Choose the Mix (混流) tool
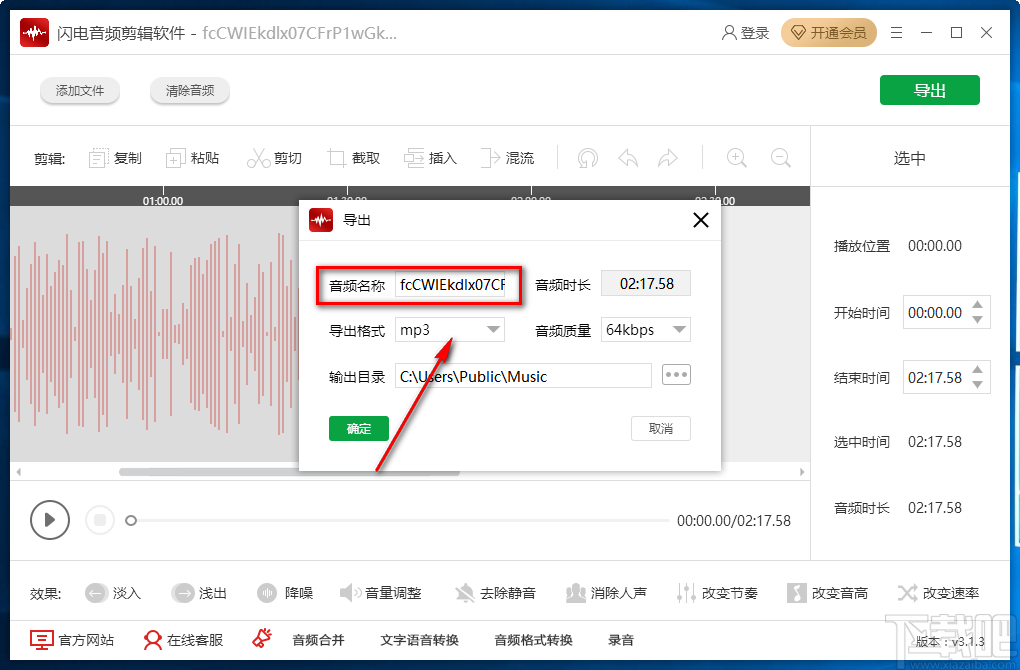The image size is (1020, 670). pos(507,158)
